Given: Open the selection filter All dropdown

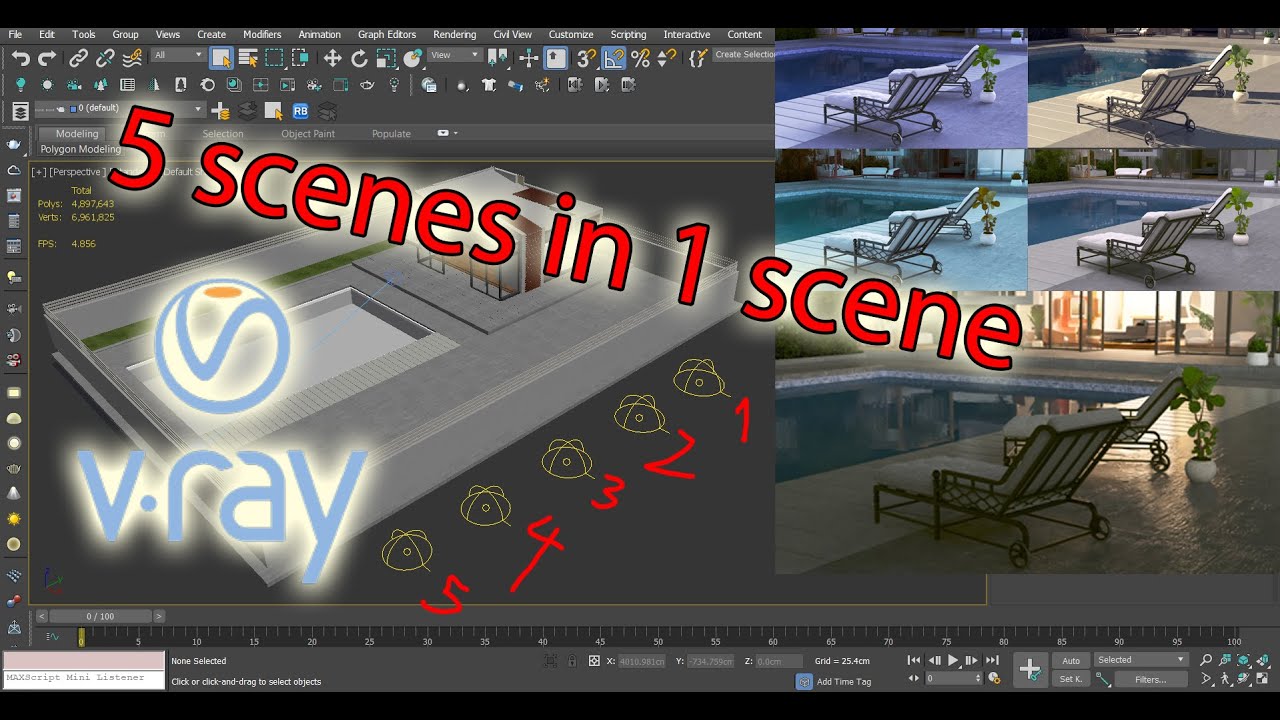Looking at the screenshot, I should pyautogui.click(x=178, y=55).
